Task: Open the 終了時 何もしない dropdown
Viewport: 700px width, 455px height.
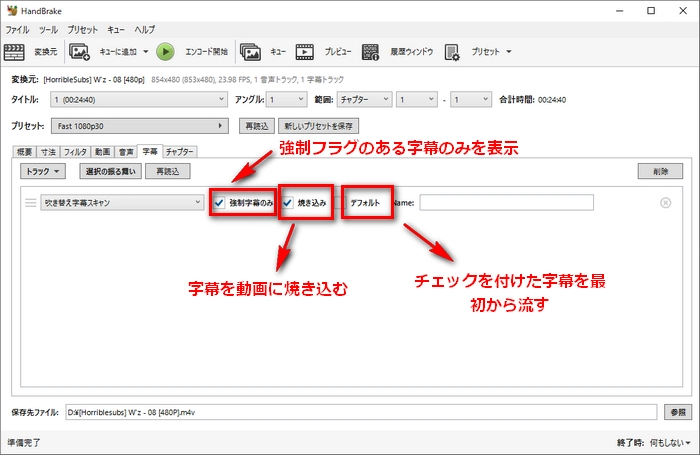Action: tap(666, 441)
